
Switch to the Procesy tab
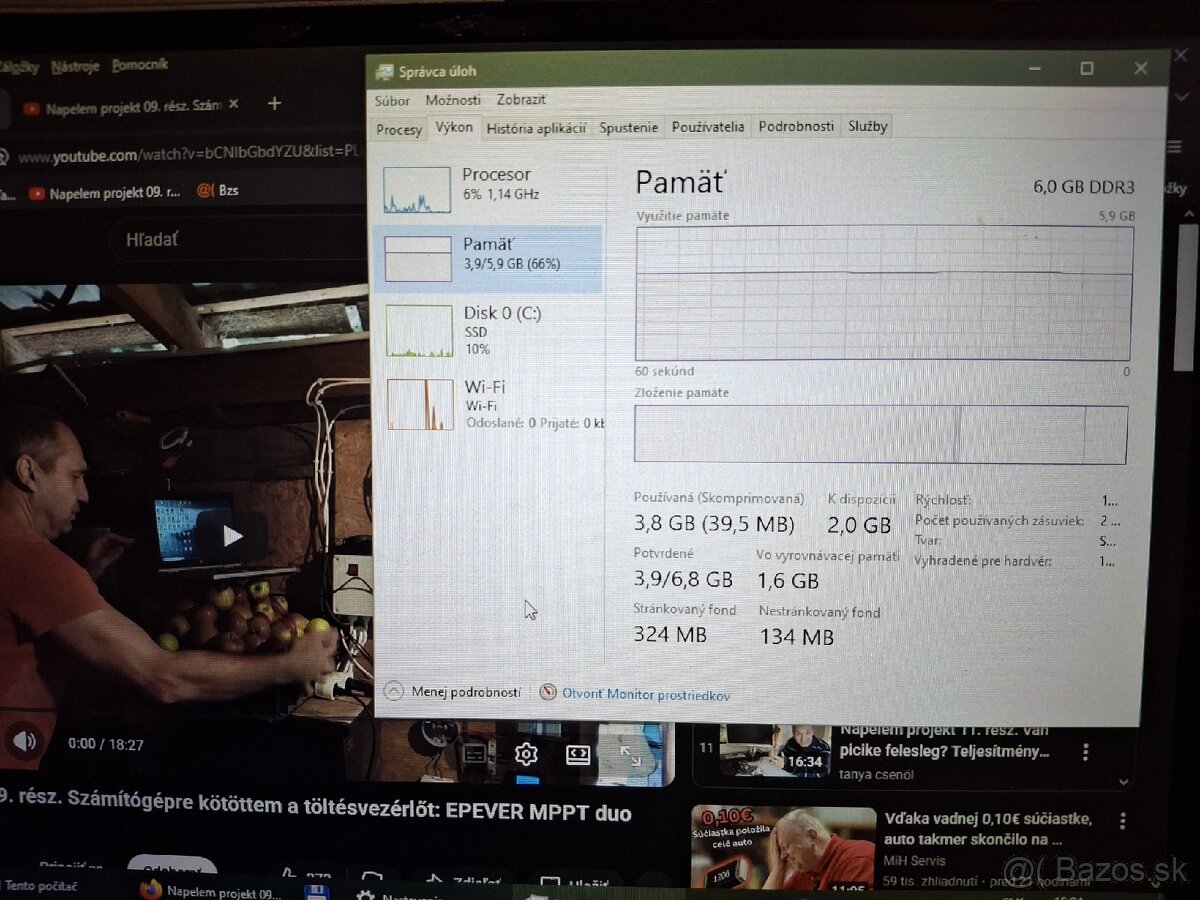tap(399, 129)
